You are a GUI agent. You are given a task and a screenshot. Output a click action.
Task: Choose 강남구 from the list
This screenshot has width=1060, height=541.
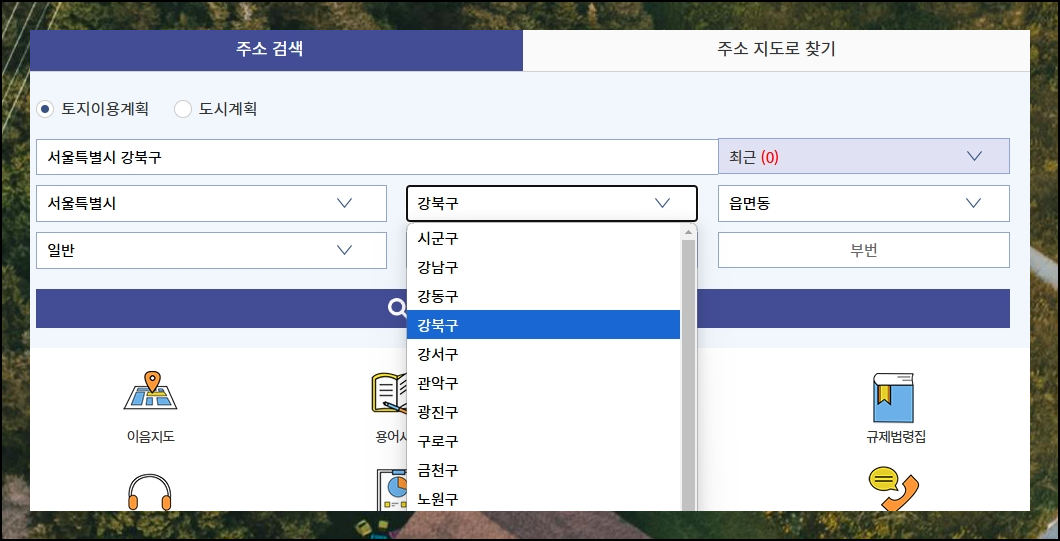point(544,267)
